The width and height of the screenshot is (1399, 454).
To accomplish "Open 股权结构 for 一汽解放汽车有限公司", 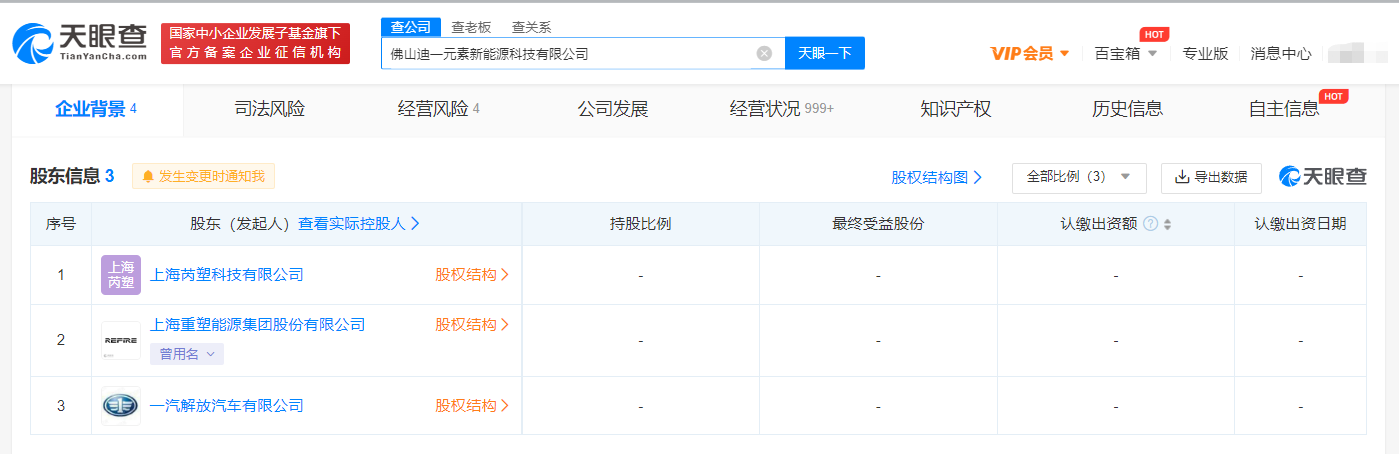I will pos(472,405).
